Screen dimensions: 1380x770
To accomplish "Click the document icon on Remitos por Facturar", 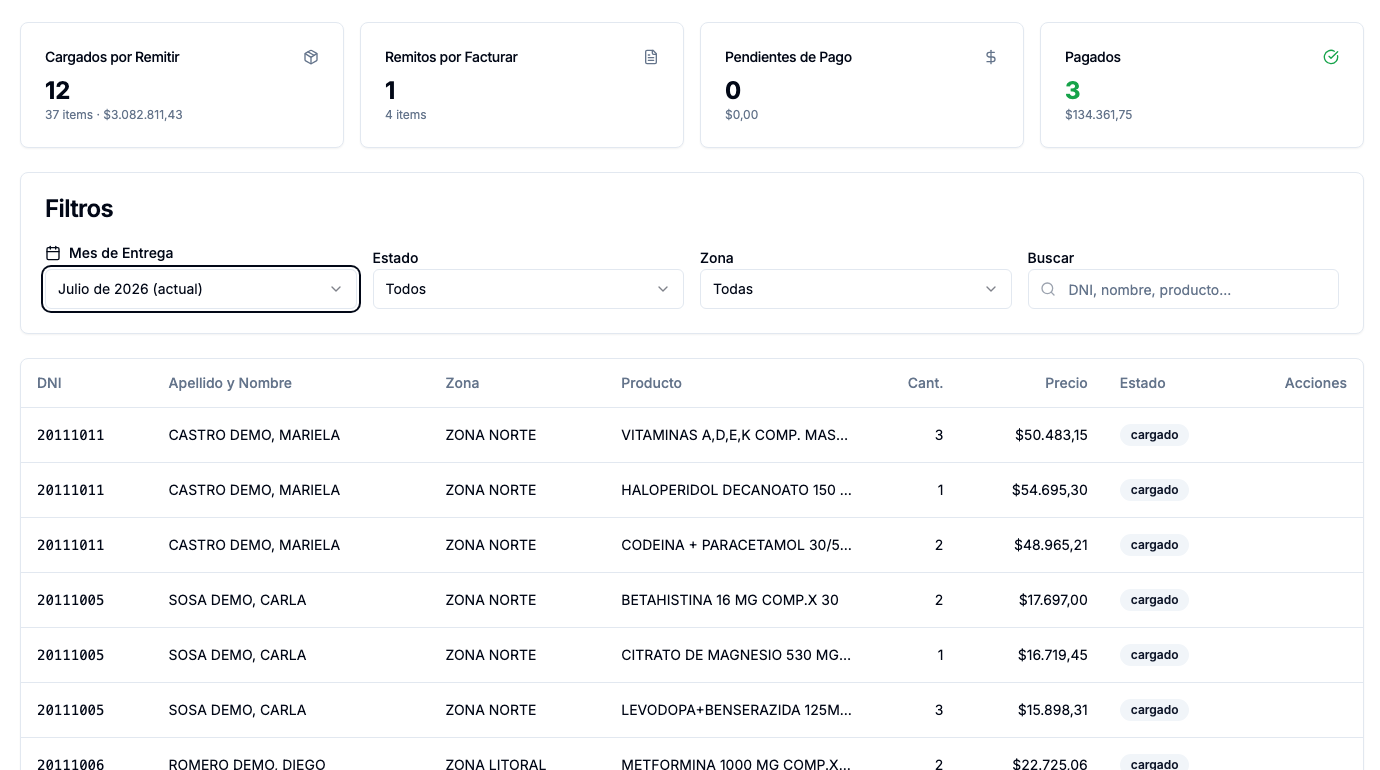I will point(651,57).
